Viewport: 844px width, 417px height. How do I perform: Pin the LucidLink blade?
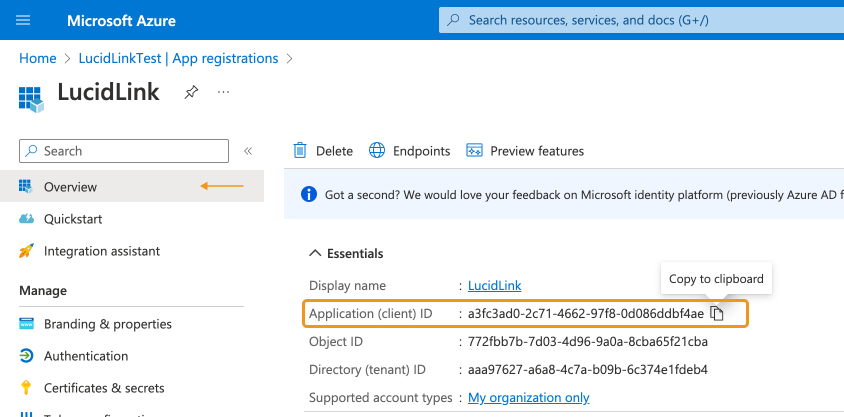tap(191, 93)
